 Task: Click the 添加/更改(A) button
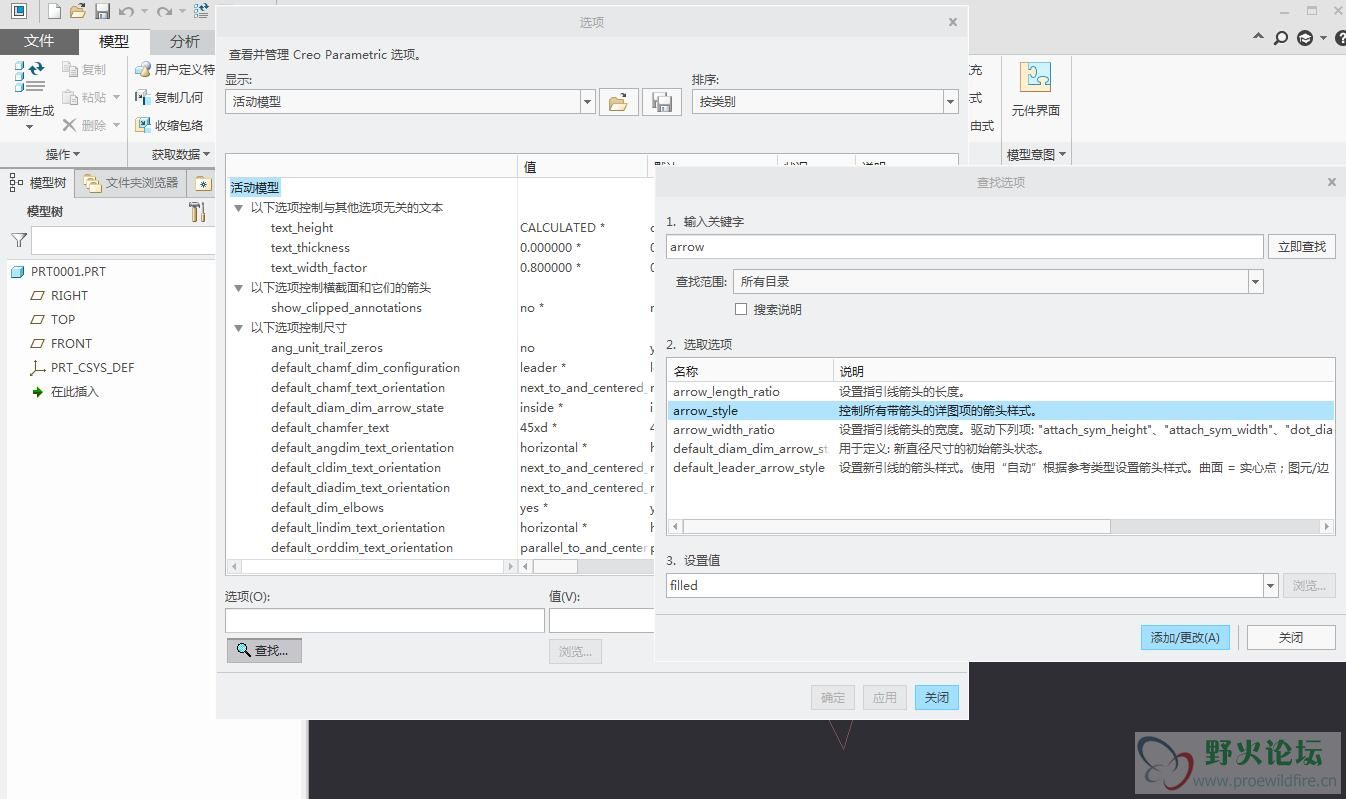[x=1185, y=637]
